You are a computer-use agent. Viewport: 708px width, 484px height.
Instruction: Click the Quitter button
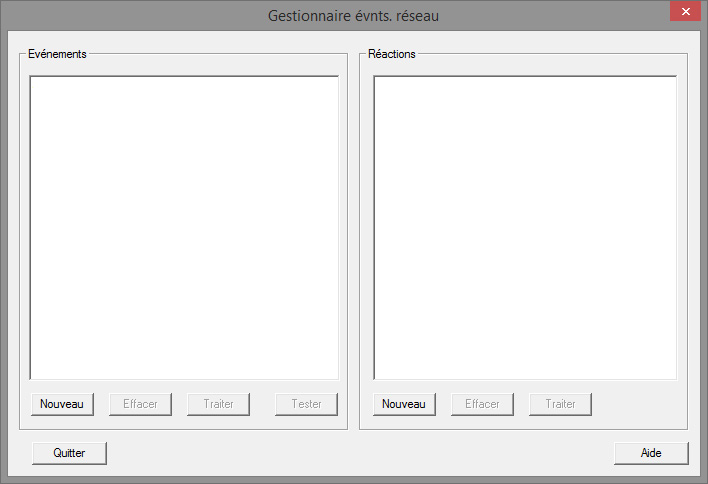click(x=69, y=453)
